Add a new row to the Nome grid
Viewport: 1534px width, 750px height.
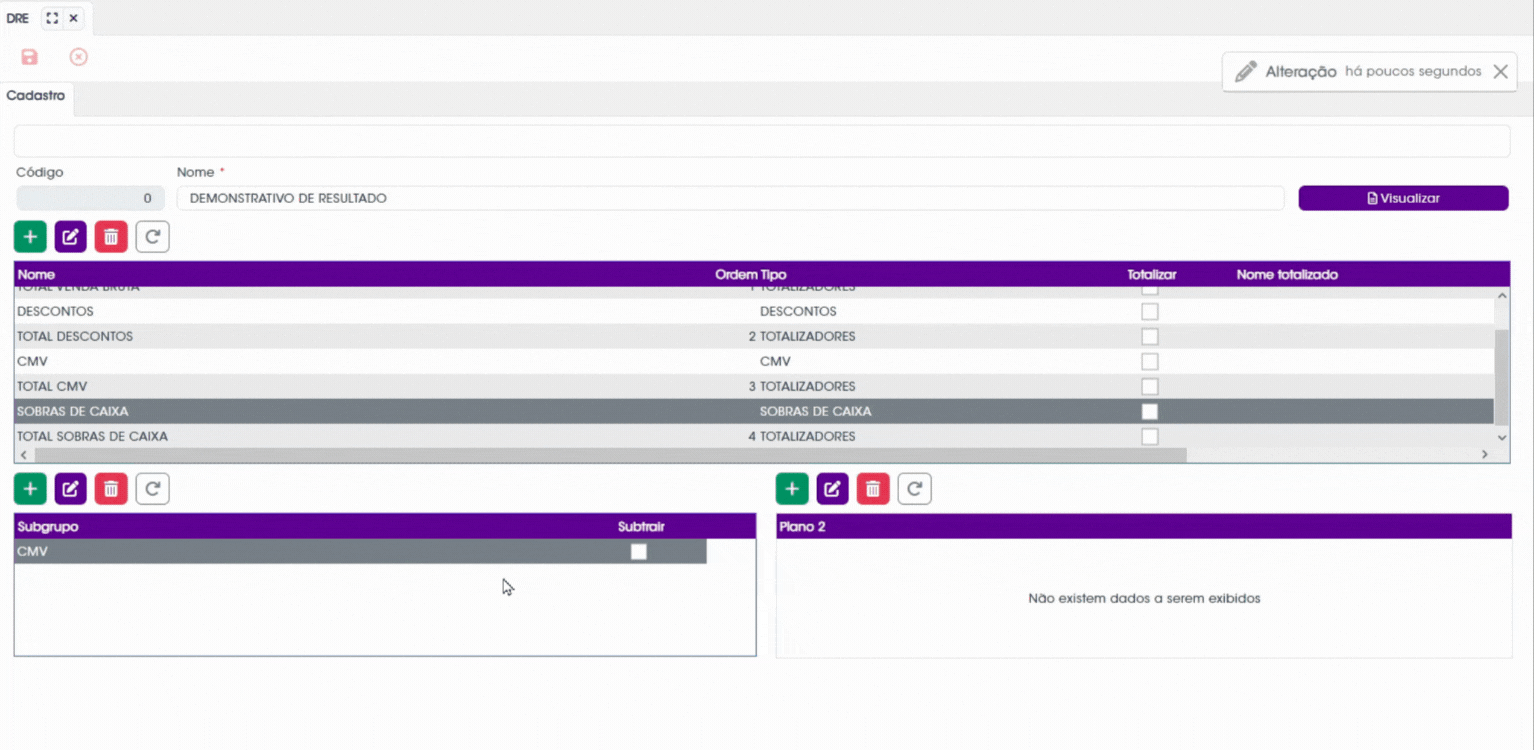click(x=30, y=237)
